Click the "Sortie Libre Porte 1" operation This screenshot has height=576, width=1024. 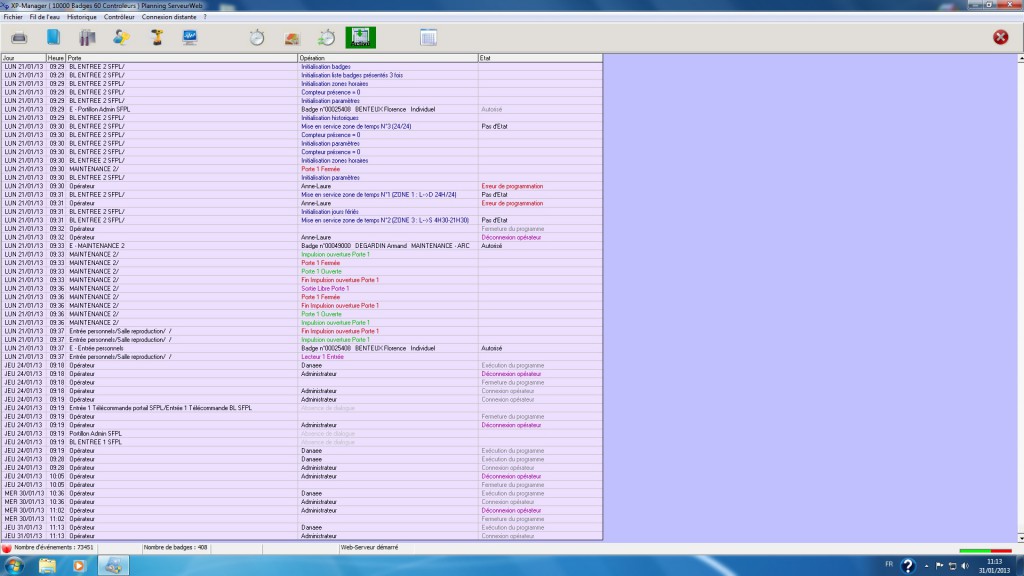click(x=325, y=289)
